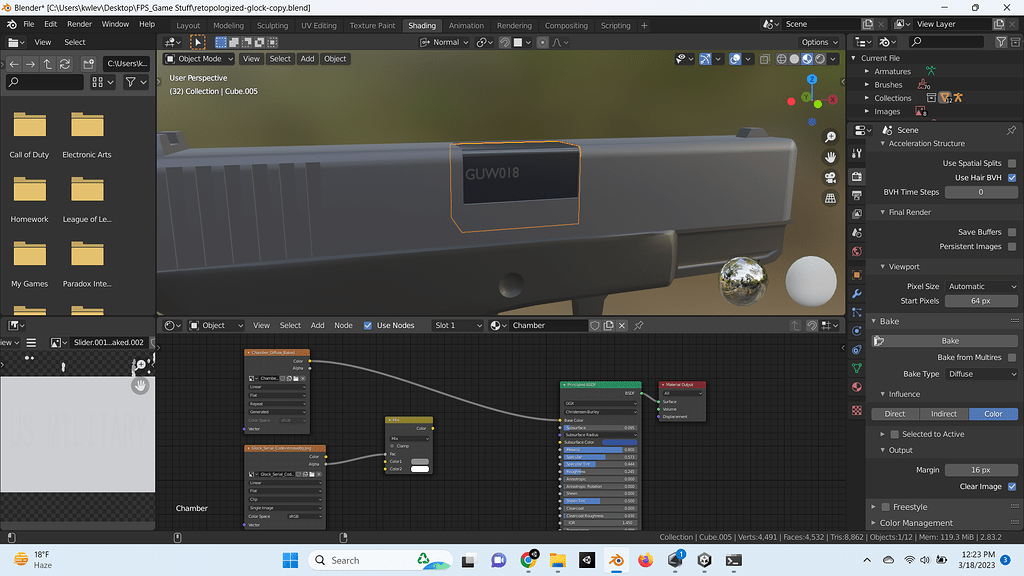Select rendered viewport shading mode
Viewport: 1024px width, 576px height.
(820, 59)
